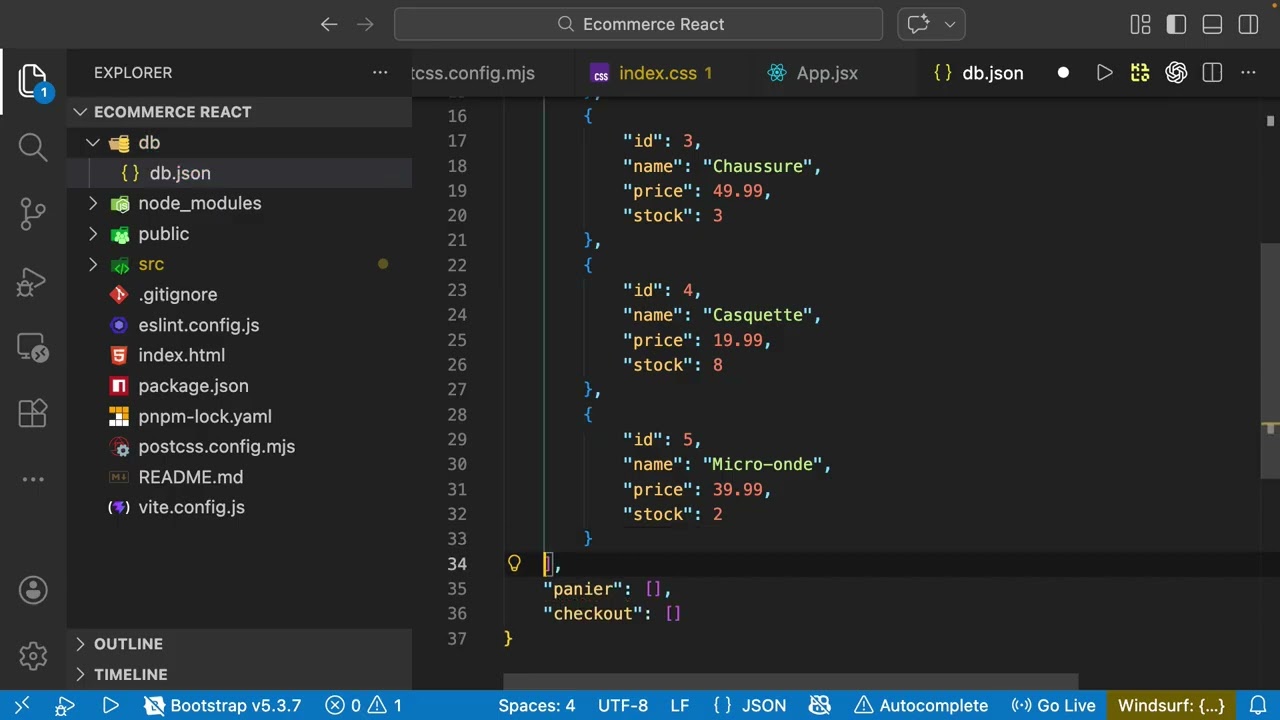Open the Extensions view
The height and width of the screenshot is (720, 1280).
click(33, 413)
